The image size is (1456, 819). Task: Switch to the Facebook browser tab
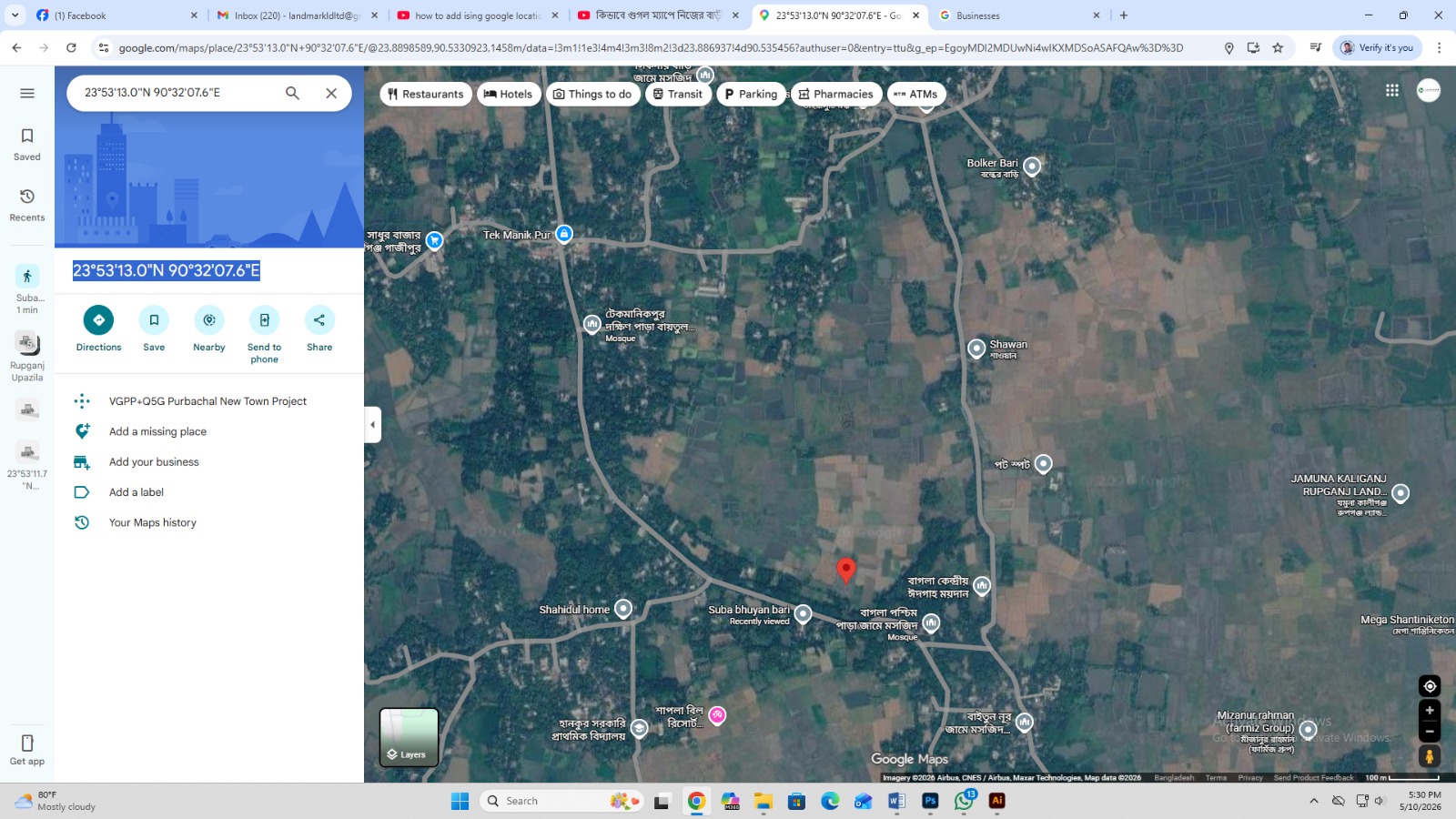click(116, 15)
